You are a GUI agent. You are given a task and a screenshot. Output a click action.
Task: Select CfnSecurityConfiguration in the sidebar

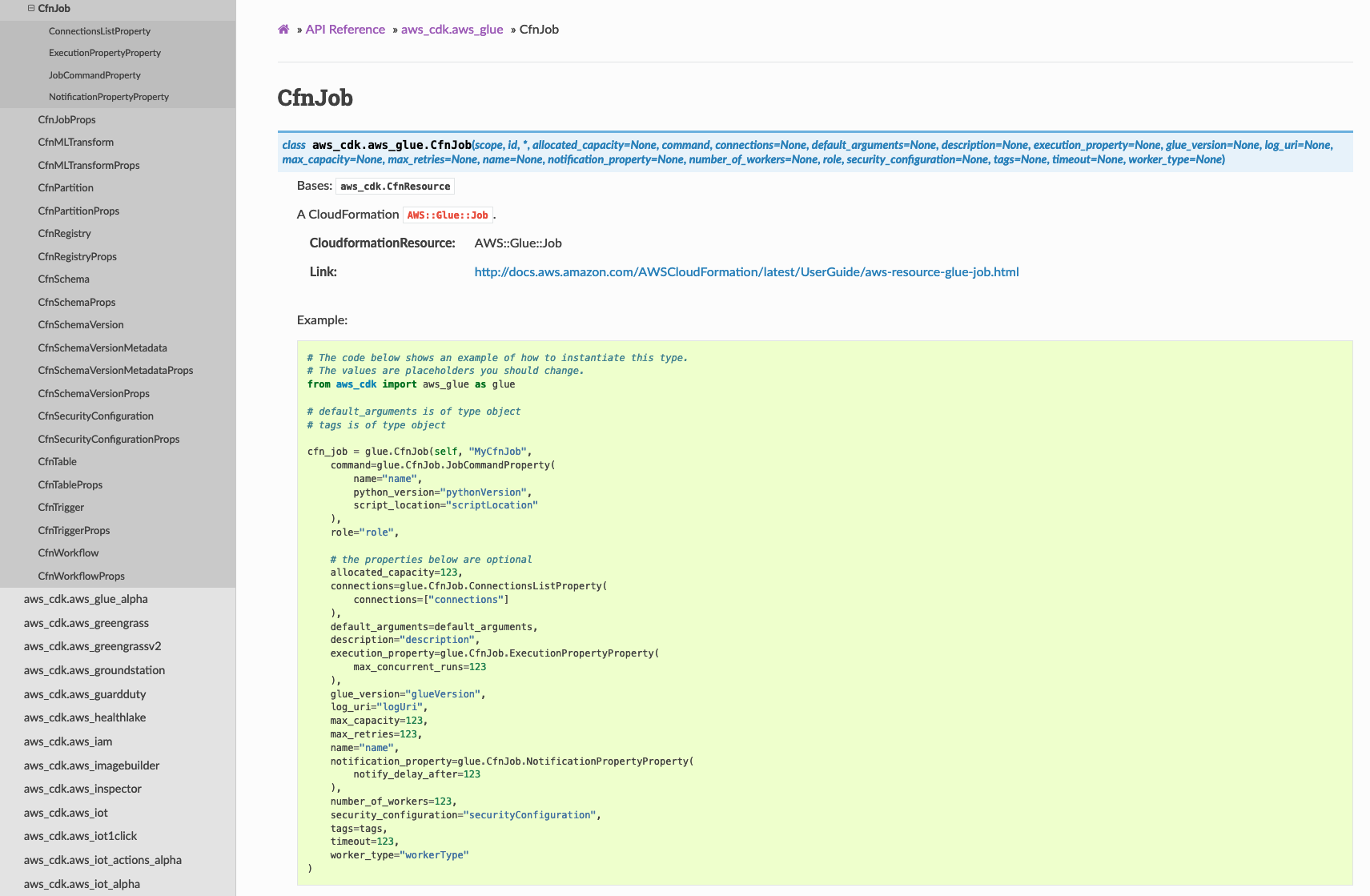[96, 416]
